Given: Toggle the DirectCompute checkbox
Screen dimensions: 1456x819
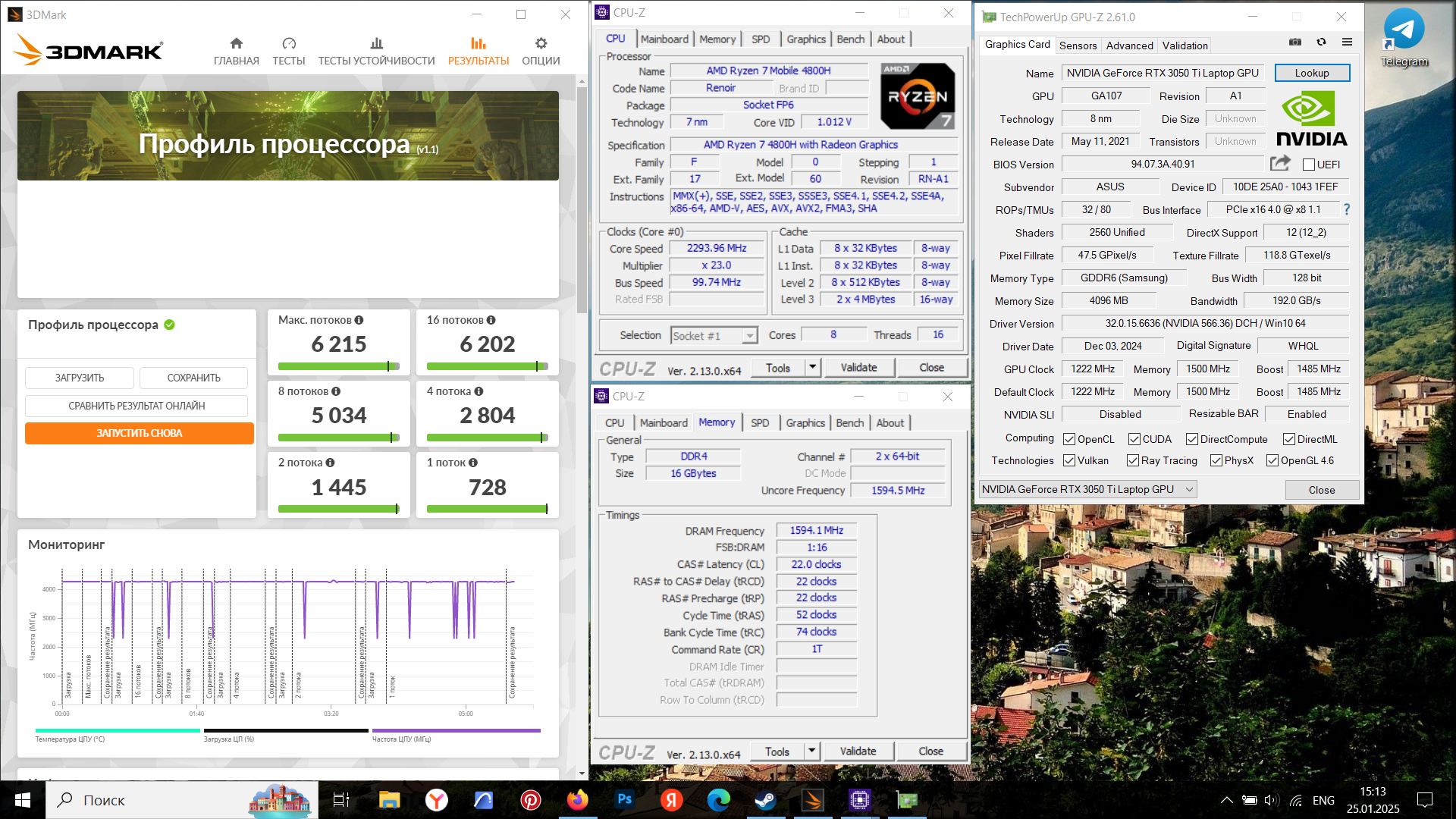Looking at the screenshot, I should [1192, 439].
